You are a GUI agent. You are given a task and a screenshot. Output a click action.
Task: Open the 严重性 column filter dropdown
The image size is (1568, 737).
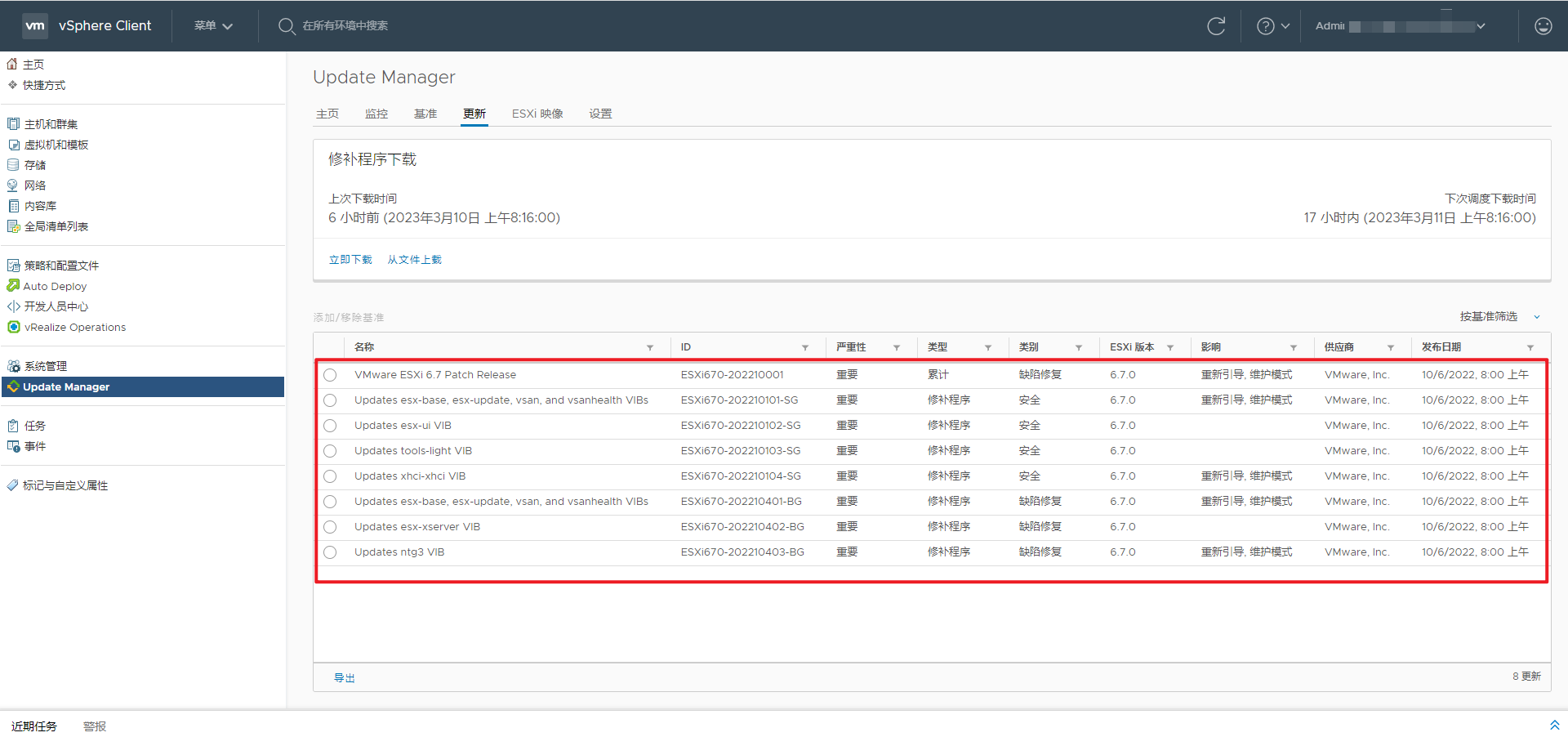coord(897,348)
